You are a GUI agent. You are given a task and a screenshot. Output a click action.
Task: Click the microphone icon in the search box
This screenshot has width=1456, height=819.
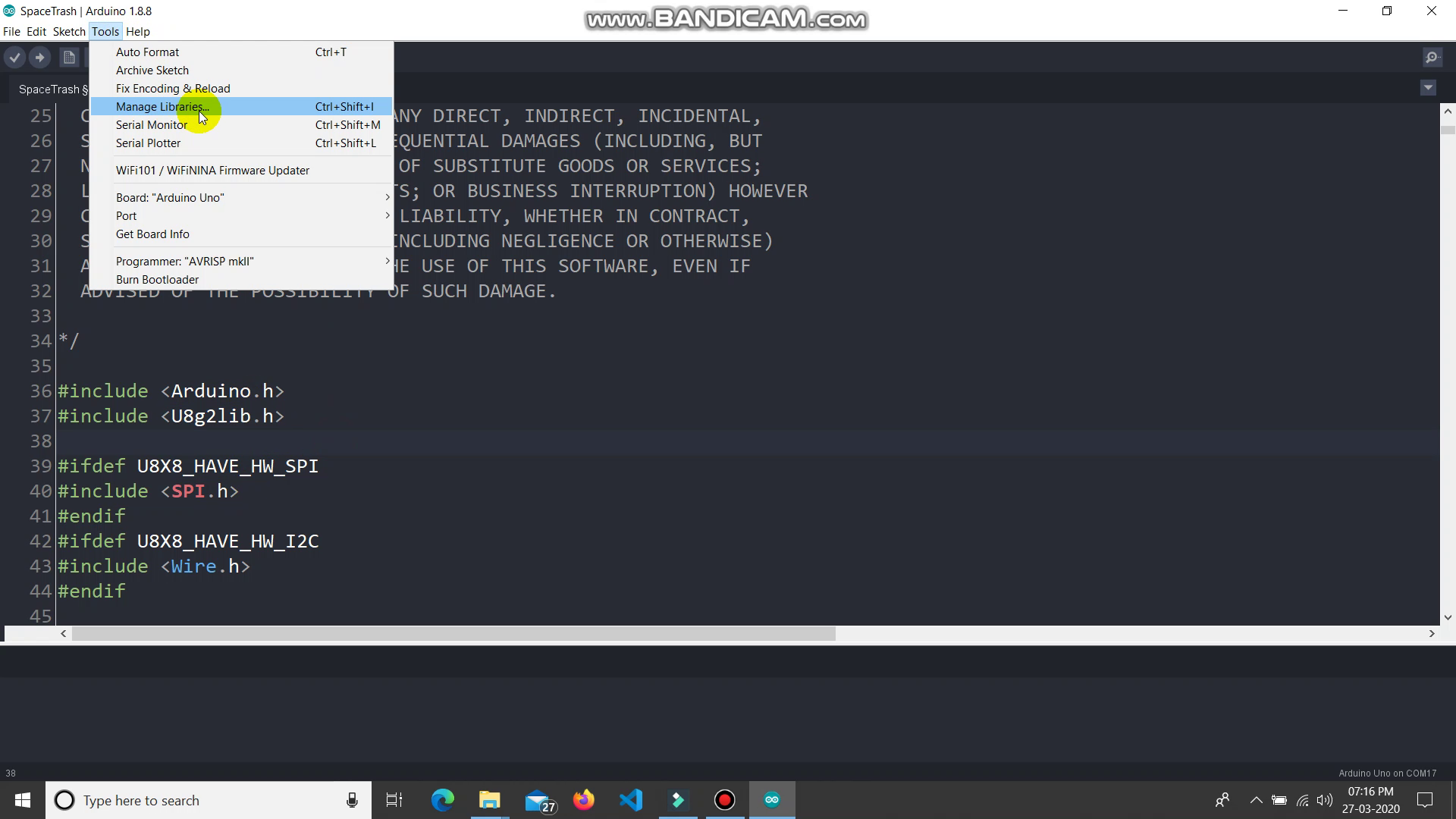[352, 800]
